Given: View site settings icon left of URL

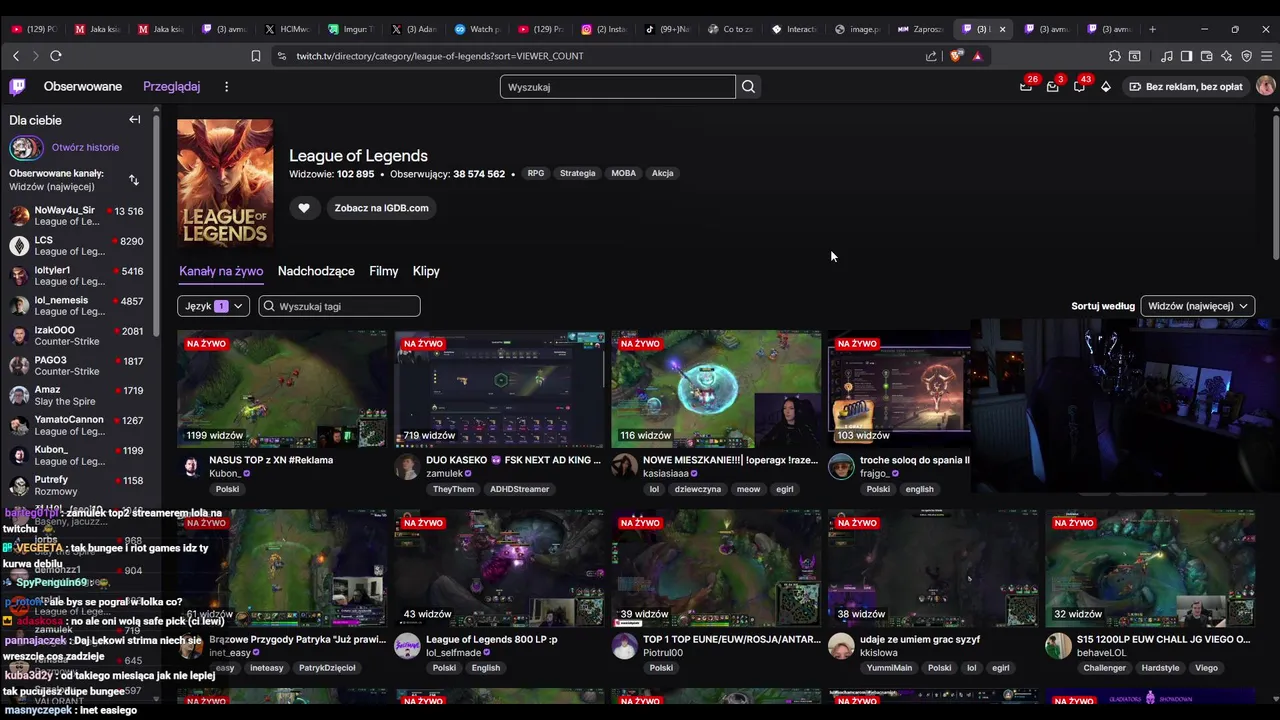Looking at the screenshot, I should click(x=281, y=56).
